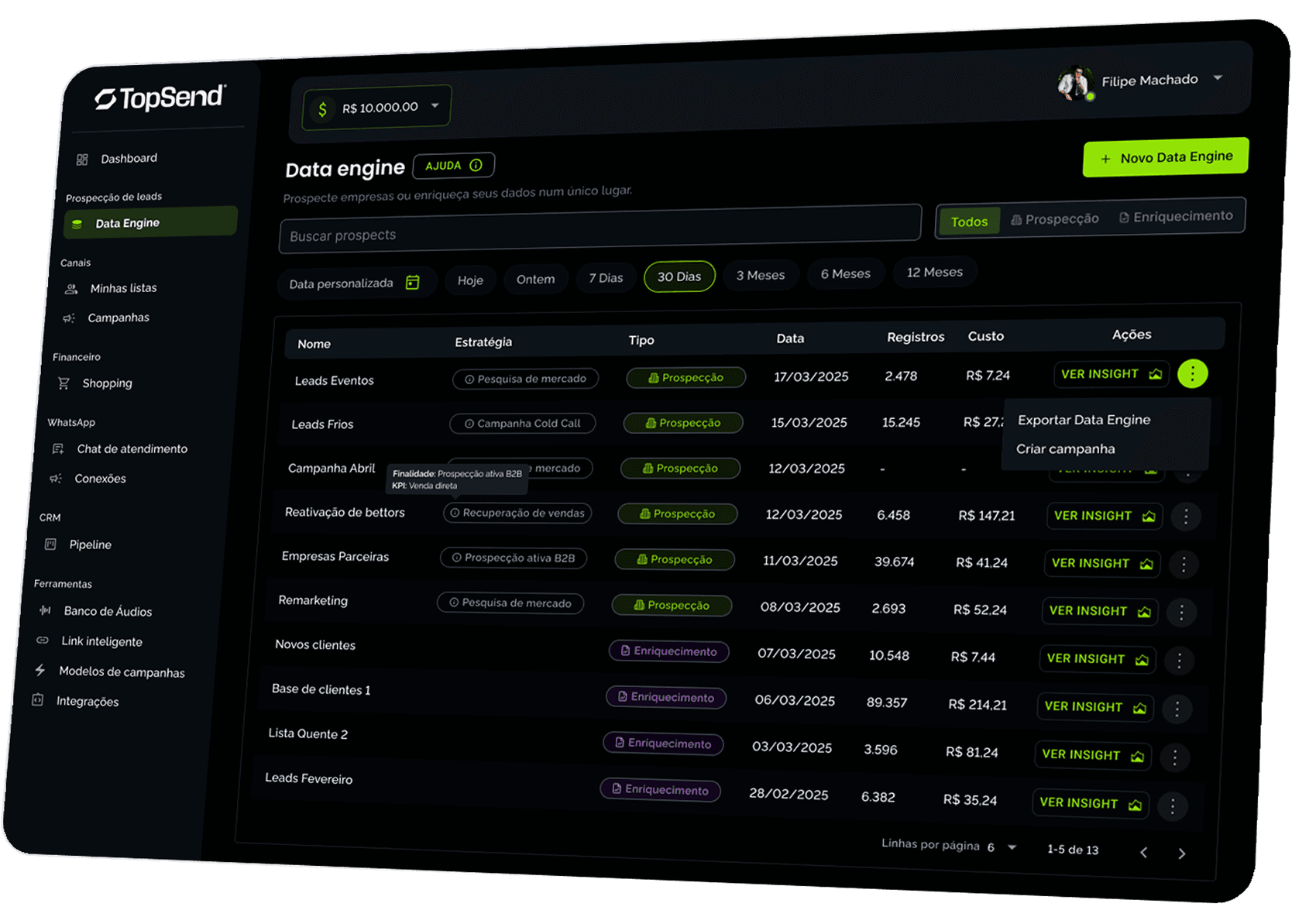
Task: Open the Data personalizada date picker
Action: pos(356,283)
